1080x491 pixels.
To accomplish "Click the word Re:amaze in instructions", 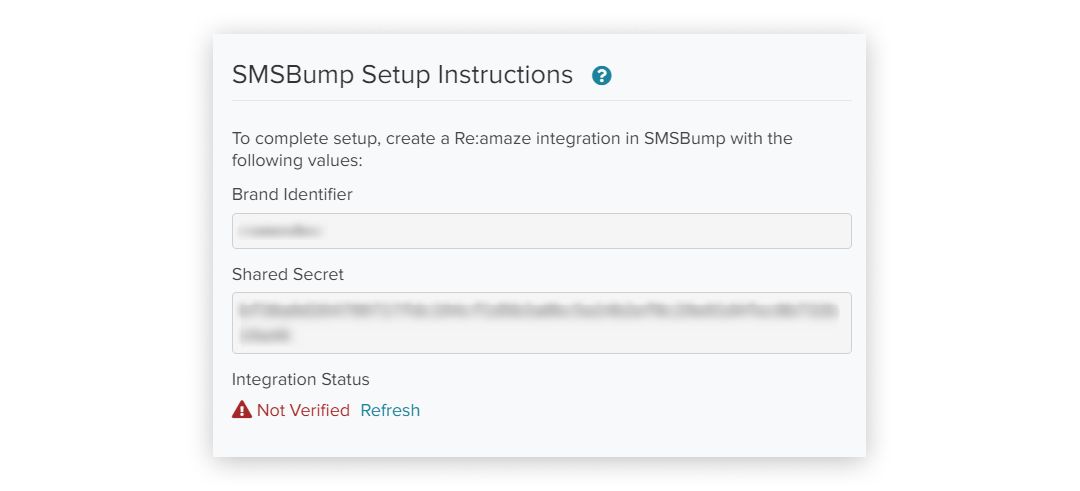I will 493,138.
